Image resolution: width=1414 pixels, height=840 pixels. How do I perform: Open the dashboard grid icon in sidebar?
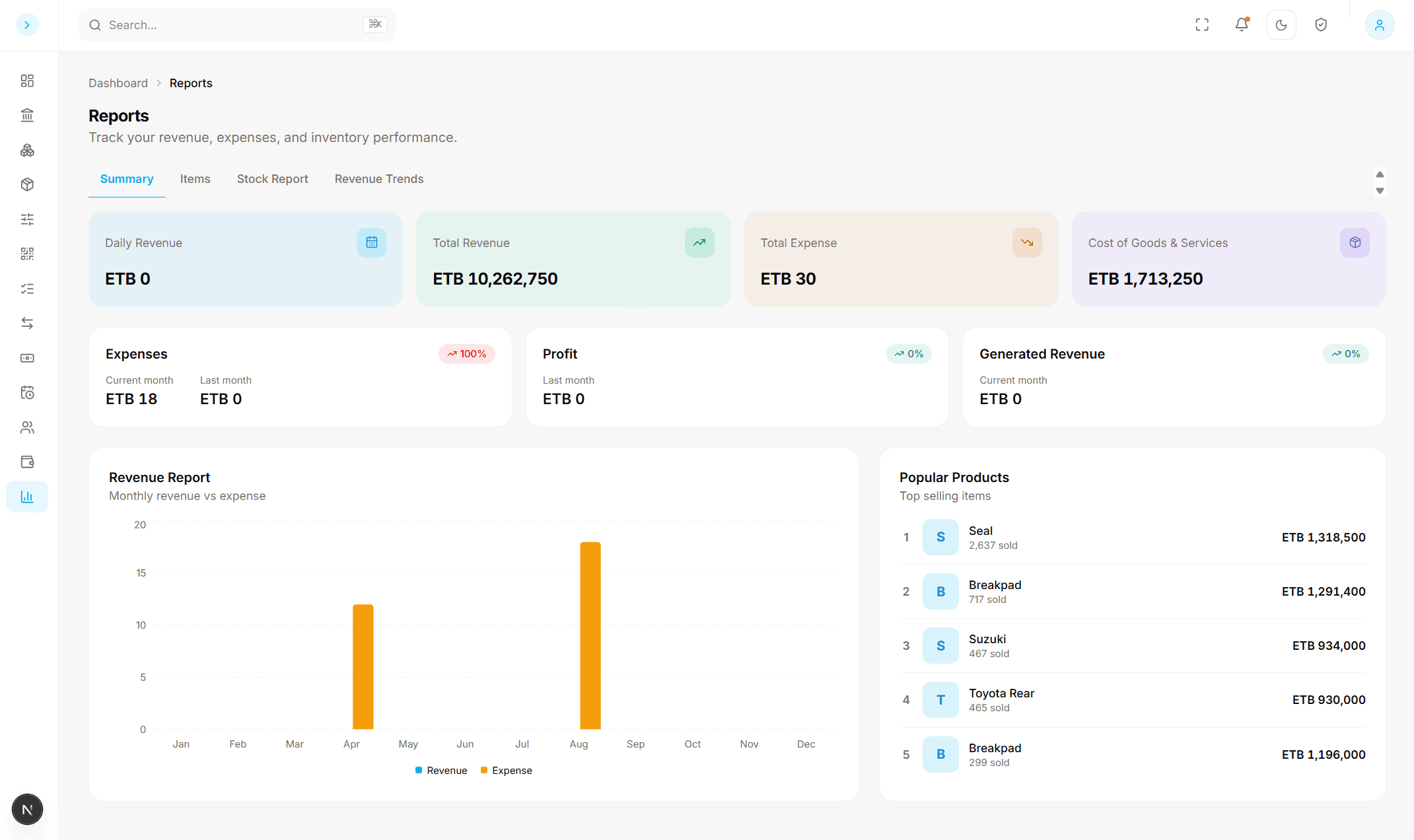point(27,81)
